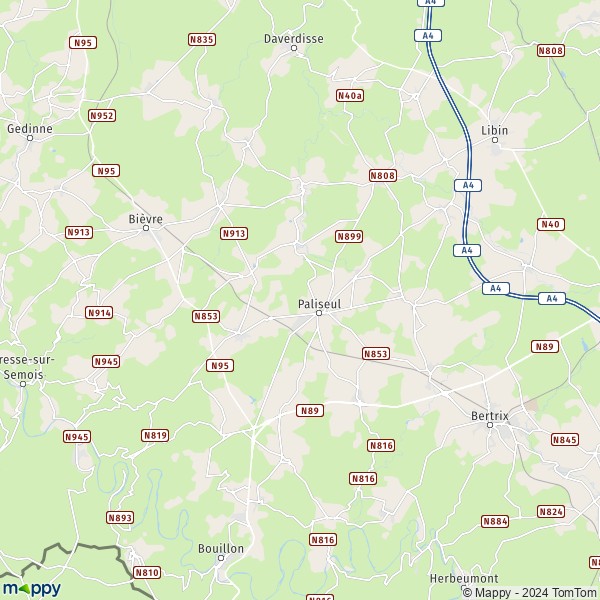Click the Herbeumont town label

coord(464,579)
